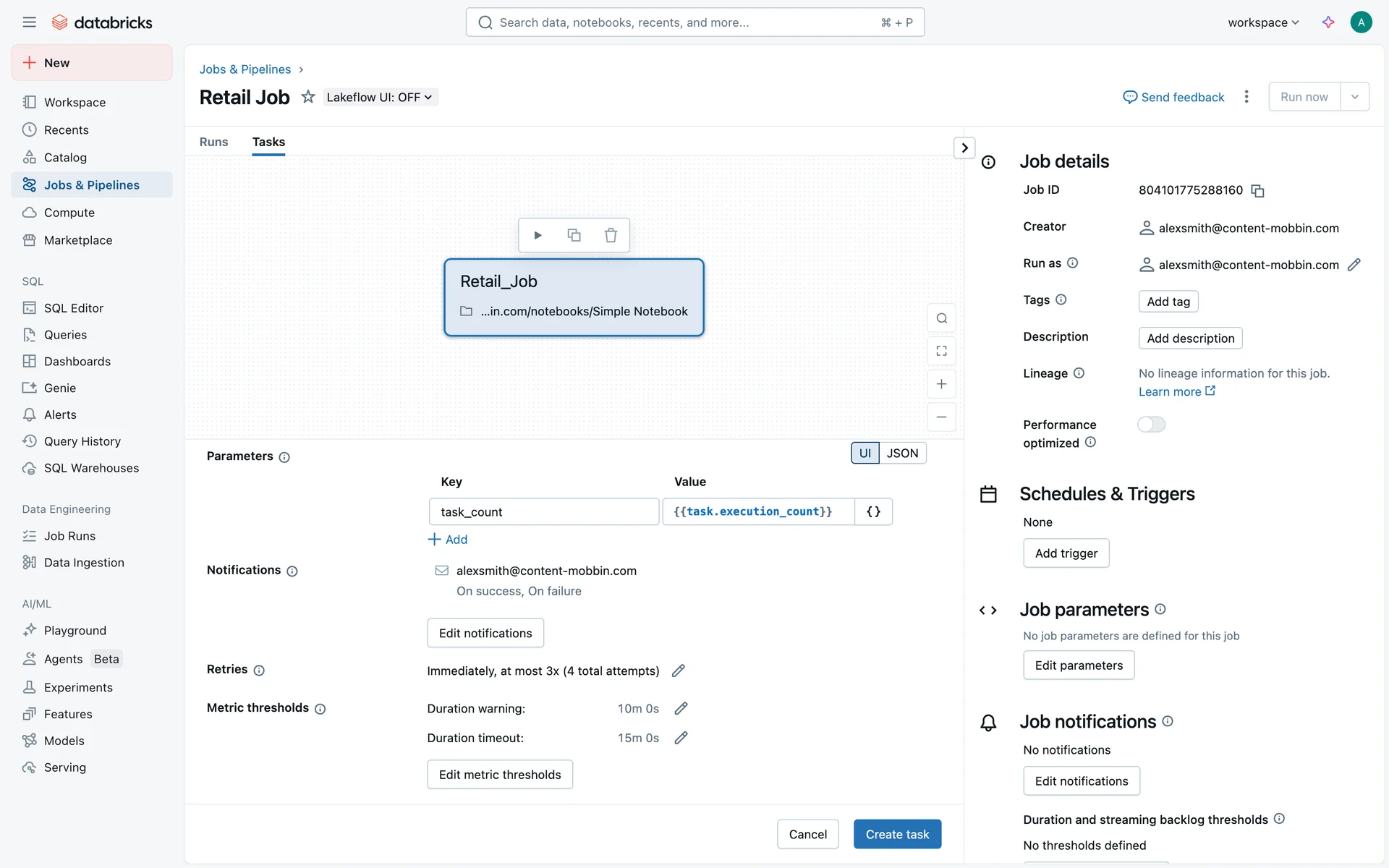Zoom in on the canvas with the plus icon
1389x868 pixels.
[x=941, y=384]
